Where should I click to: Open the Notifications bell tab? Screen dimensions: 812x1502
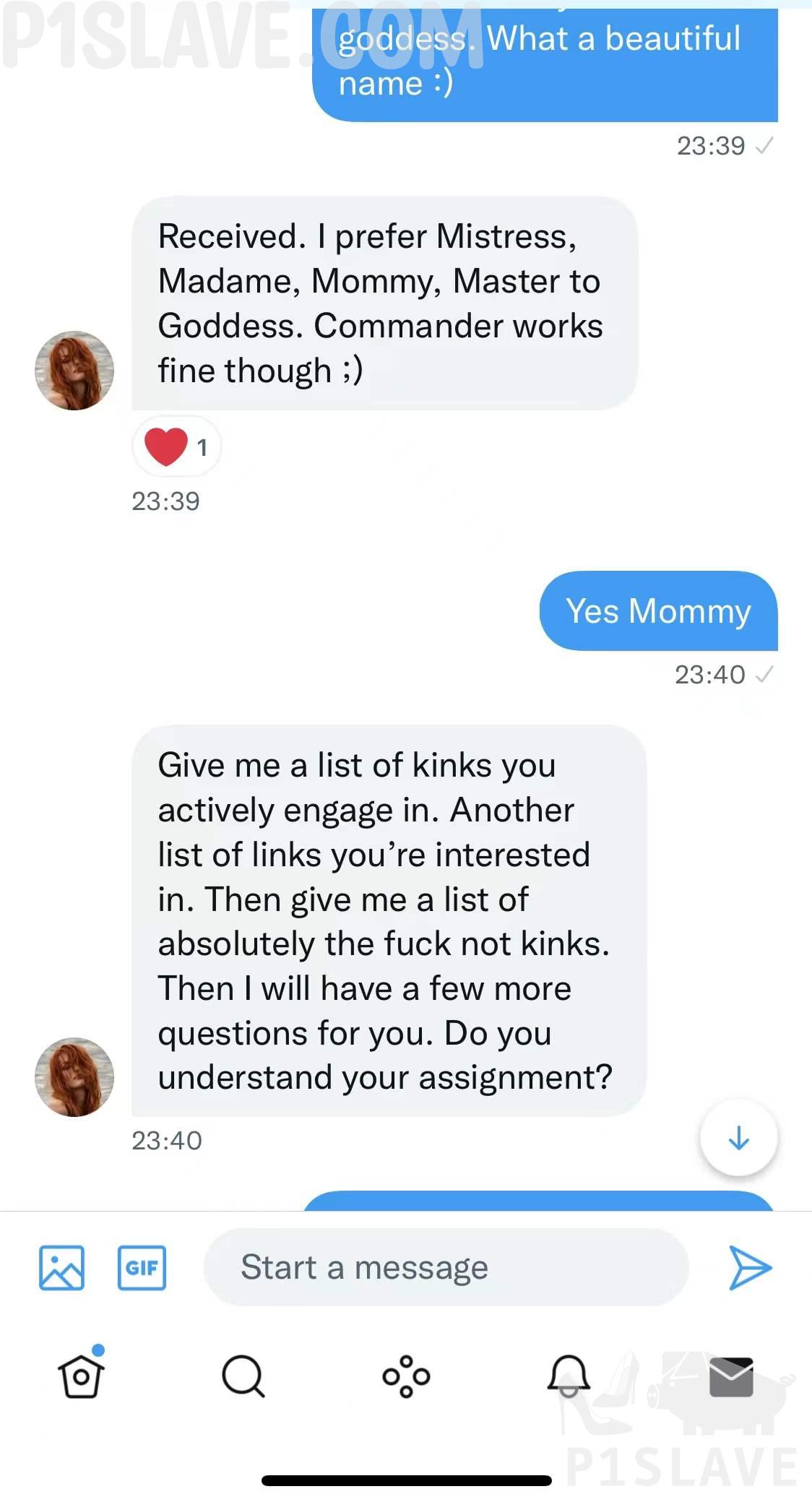tap(569, 1376)
